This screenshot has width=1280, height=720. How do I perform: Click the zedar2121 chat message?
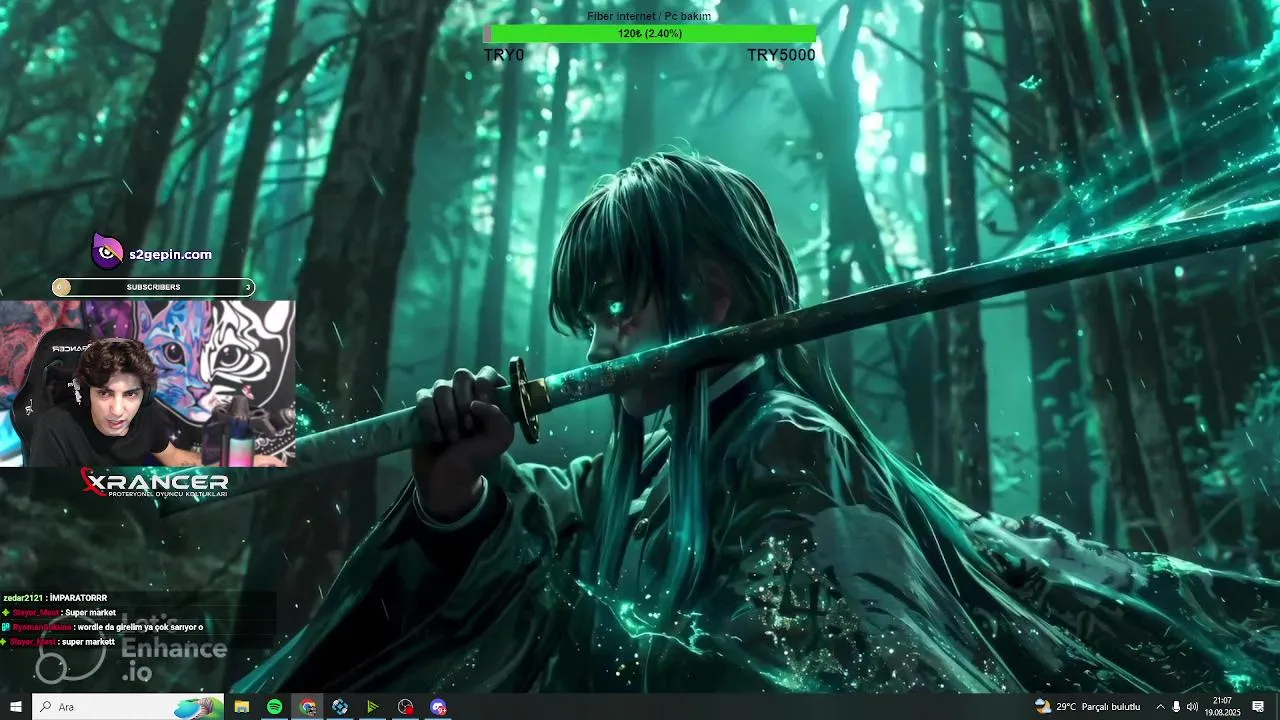[55, 598]
